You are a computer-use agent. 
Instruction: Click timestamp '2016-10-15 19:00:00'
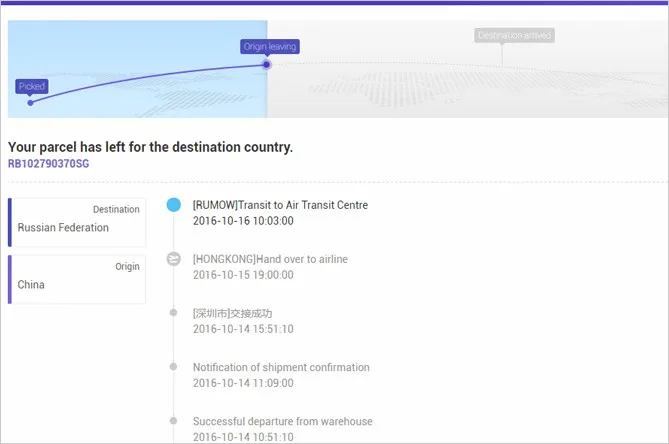[243, 275]
